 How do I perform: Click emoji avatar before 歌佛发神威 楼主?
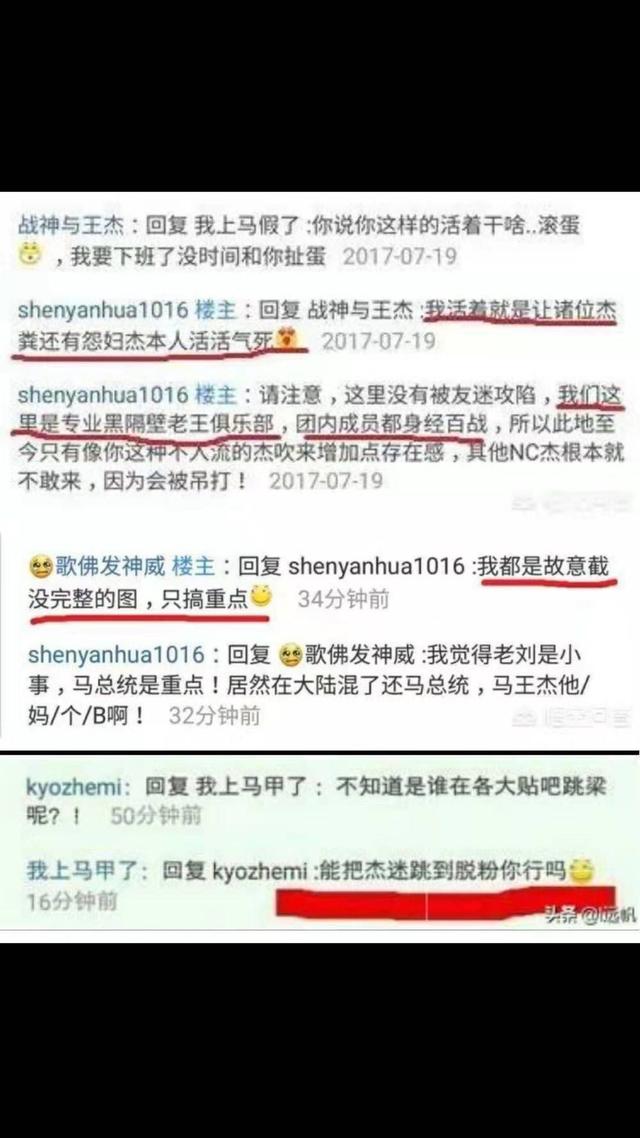(x=40, y=565)
